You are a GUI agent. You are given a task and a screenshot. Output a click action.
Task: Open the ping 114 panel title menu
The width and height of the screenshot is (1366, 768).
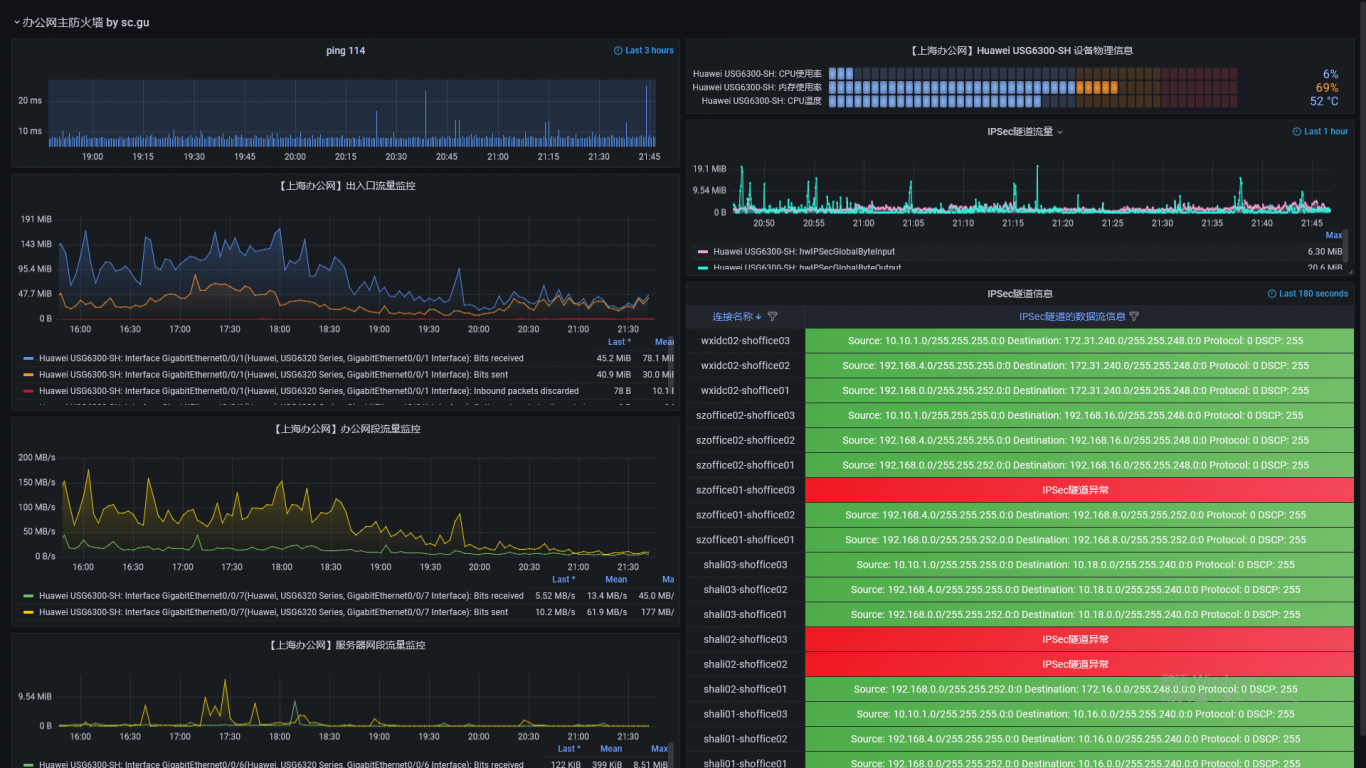click(x=345, y=50)
